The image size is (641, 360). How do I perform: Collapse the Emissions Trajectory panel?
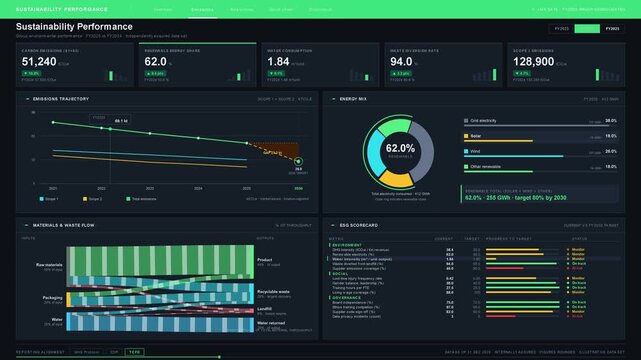point(27,99)
